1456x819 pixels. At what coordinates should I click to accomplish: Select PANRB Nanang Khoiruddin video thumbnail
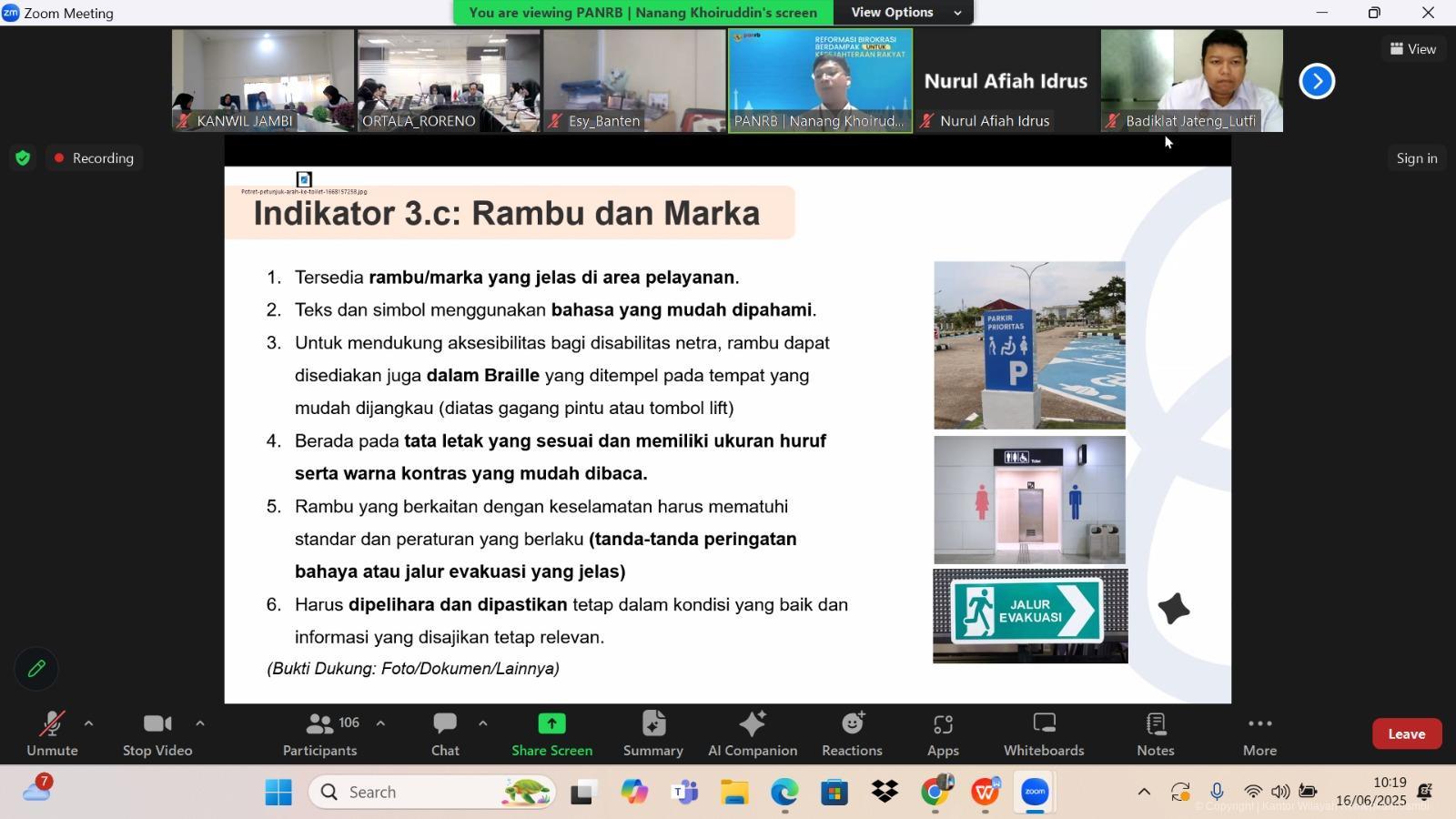pos(820,81)
